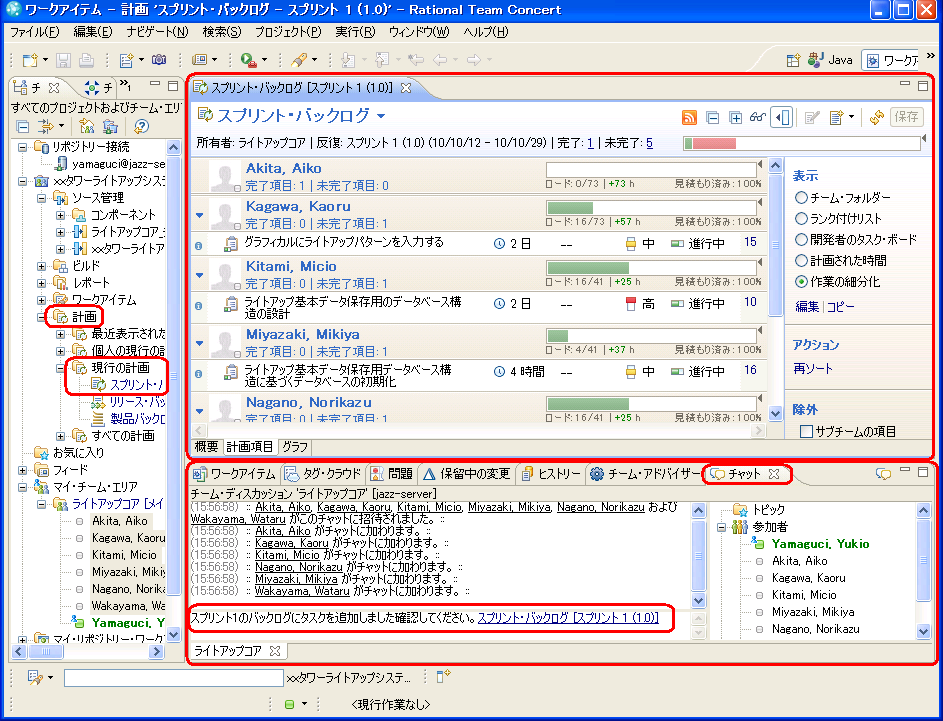Click the Save disk icon in toolbar
Image resolution: width=943 pixels, height=721 pixels.
pyautogui.click(x=63, y=60)
